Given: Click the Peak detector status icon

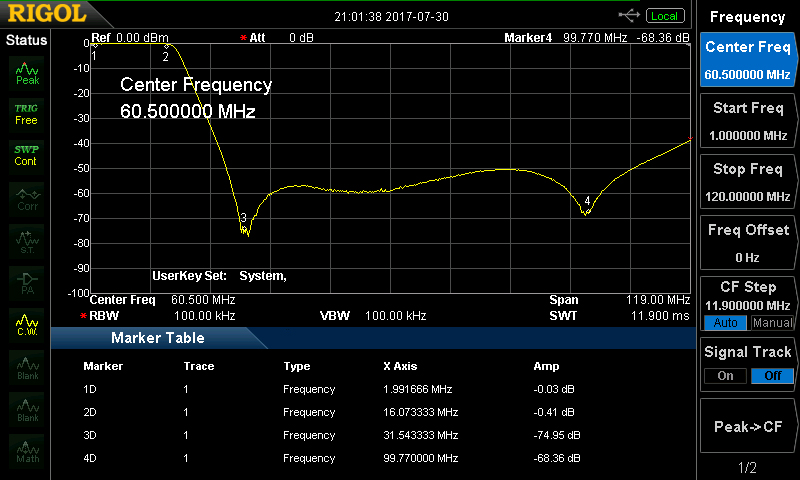Looking at the screenshot, I should 27,71.
